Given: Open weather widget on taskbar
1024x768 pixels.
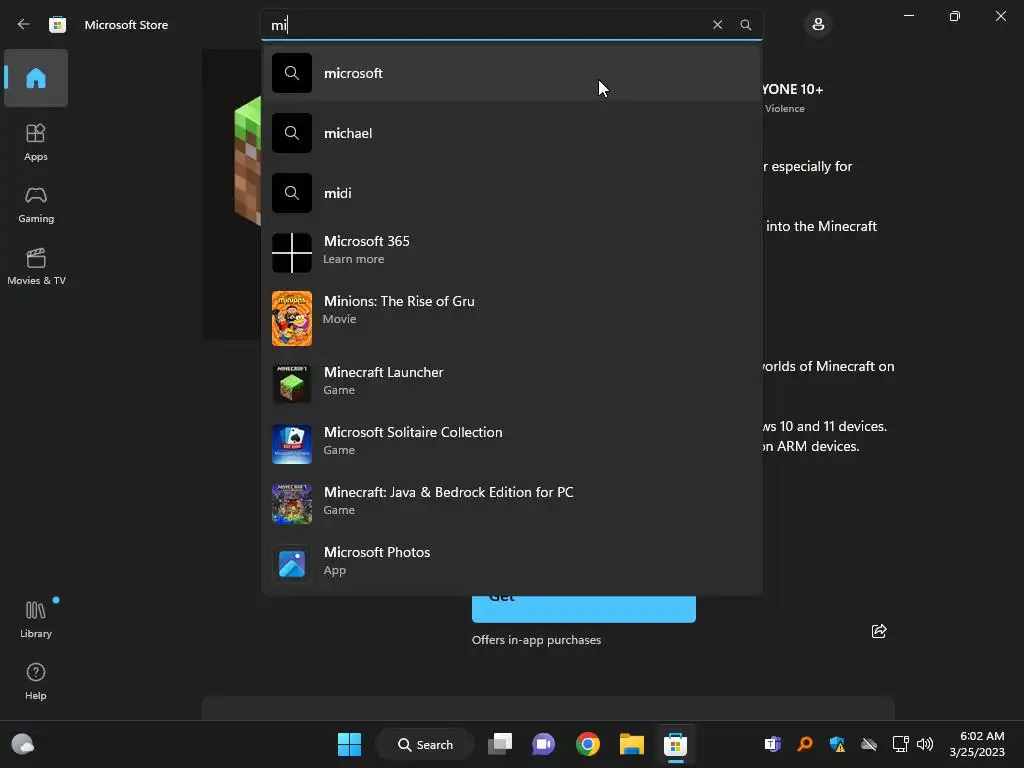Looking at the screenshot, I should [x=23, y=744].
